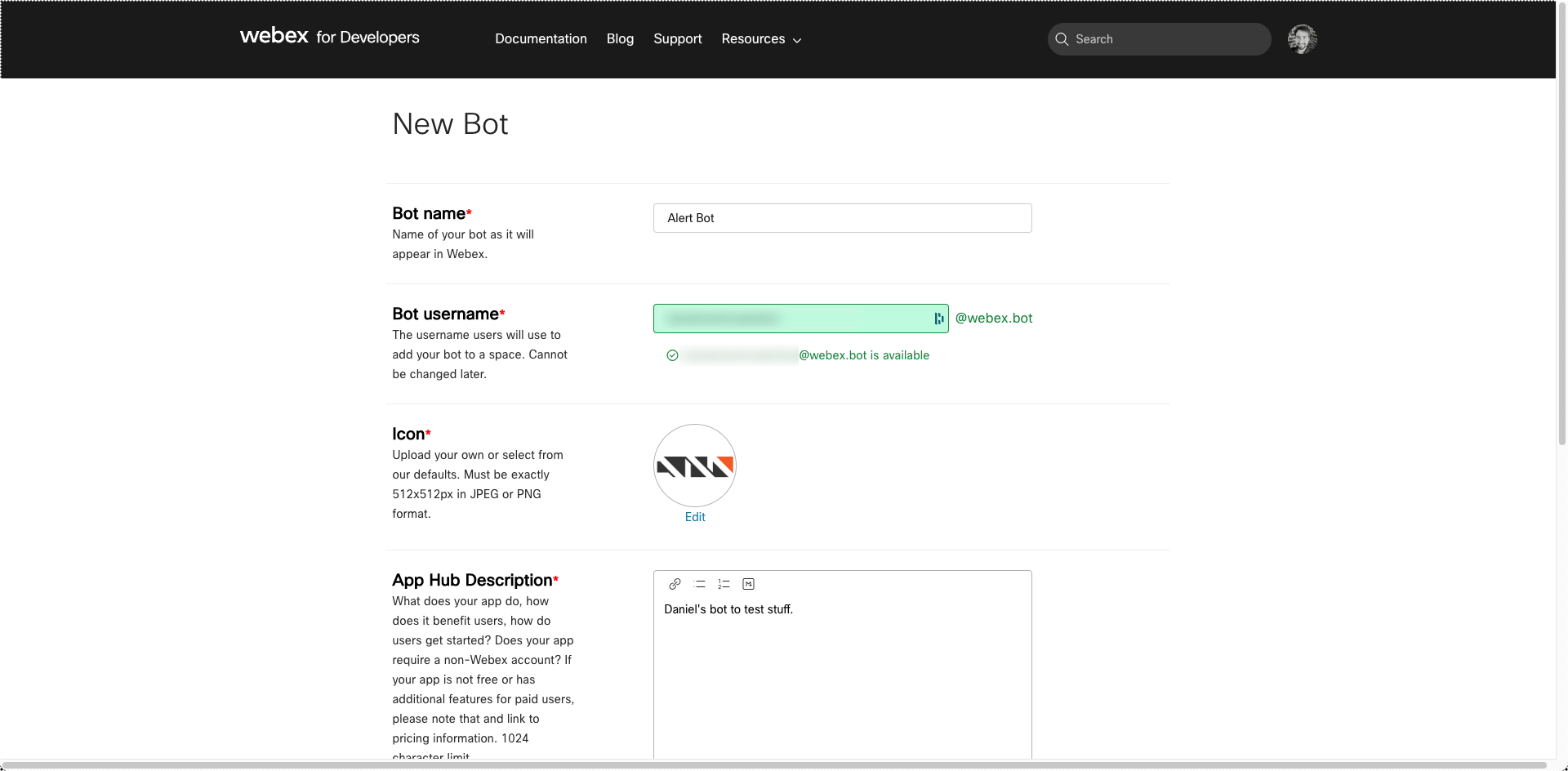Click the 'New Bot' page heading
The width and height of the screenshot is (1568, 771).
[450, 124]
